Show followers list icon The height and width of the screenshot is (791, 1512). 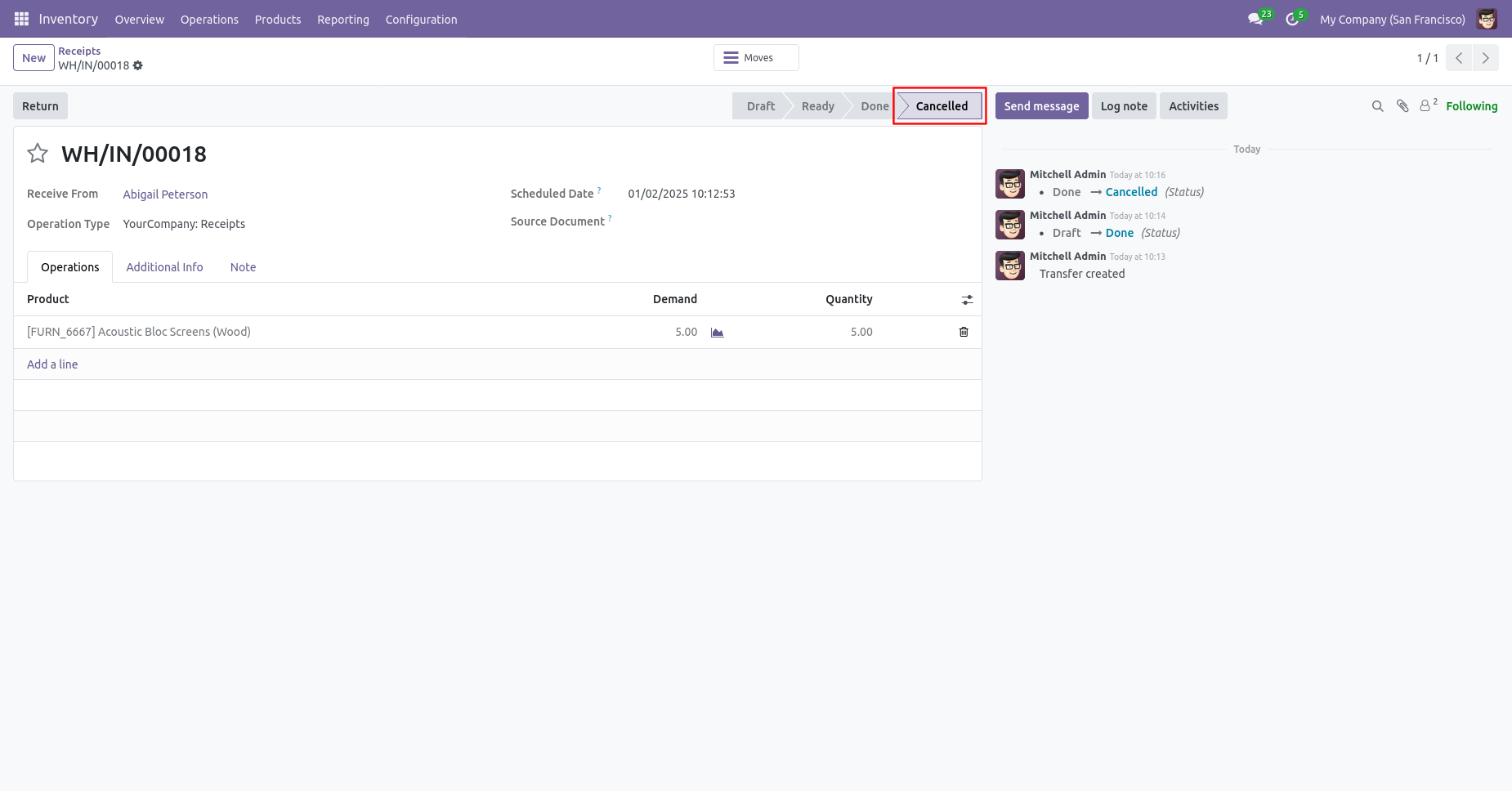tap(1428, 105)
